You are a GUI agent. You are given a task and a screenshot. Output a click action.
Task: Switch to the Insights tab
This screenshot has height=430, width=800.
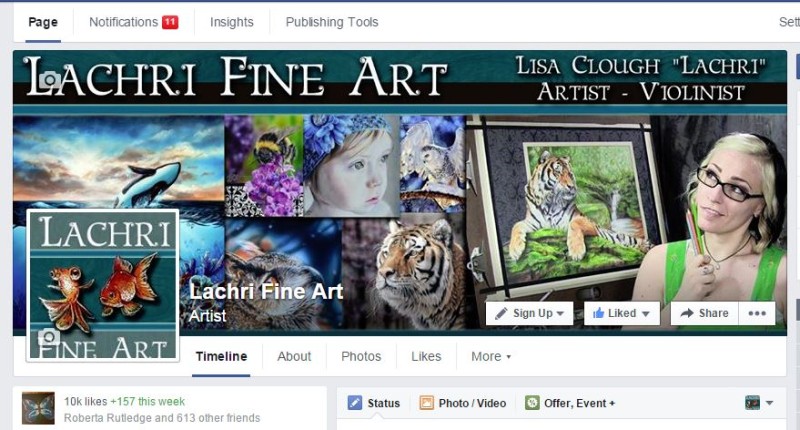(x=232, y=22)
